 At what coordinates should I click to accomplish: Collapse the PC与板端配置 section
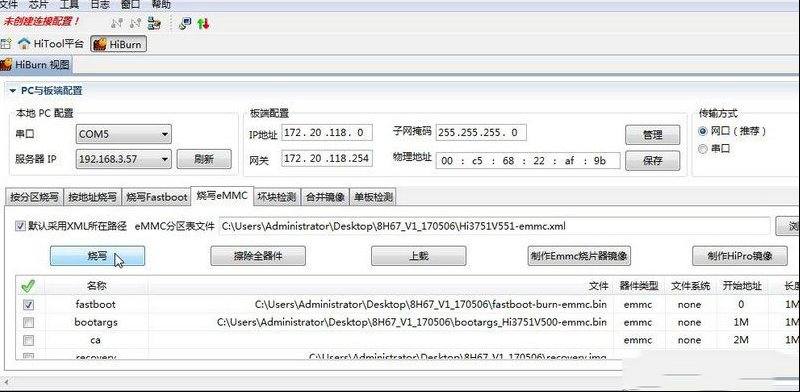tap(12, 91)
